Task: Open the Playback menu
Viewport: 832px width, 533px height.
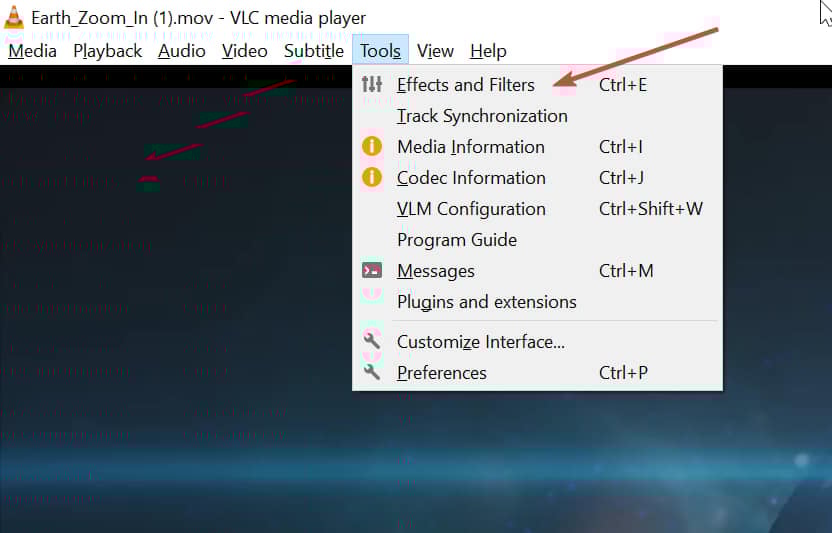Action: coord(107,51)
